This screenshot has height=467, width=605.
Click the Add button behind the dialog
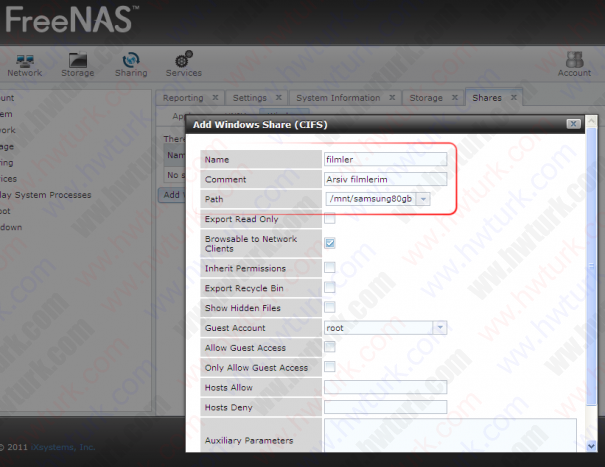(x=172, y=195)
